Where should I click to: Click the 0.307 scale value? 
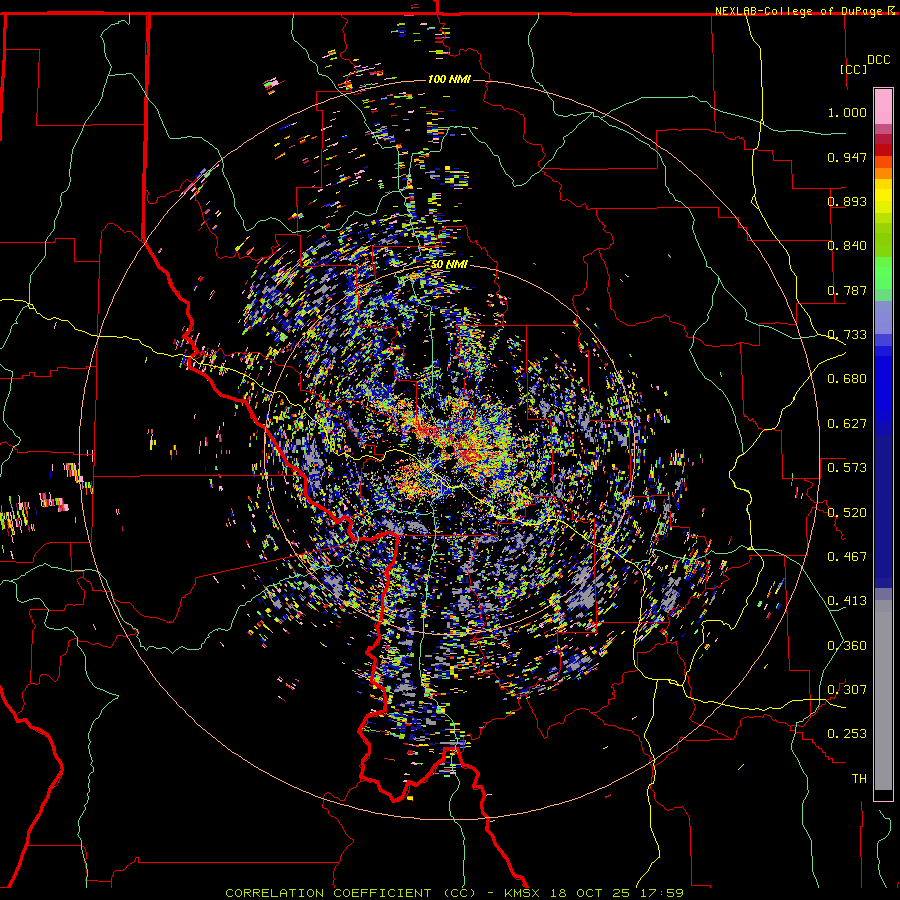847,690
